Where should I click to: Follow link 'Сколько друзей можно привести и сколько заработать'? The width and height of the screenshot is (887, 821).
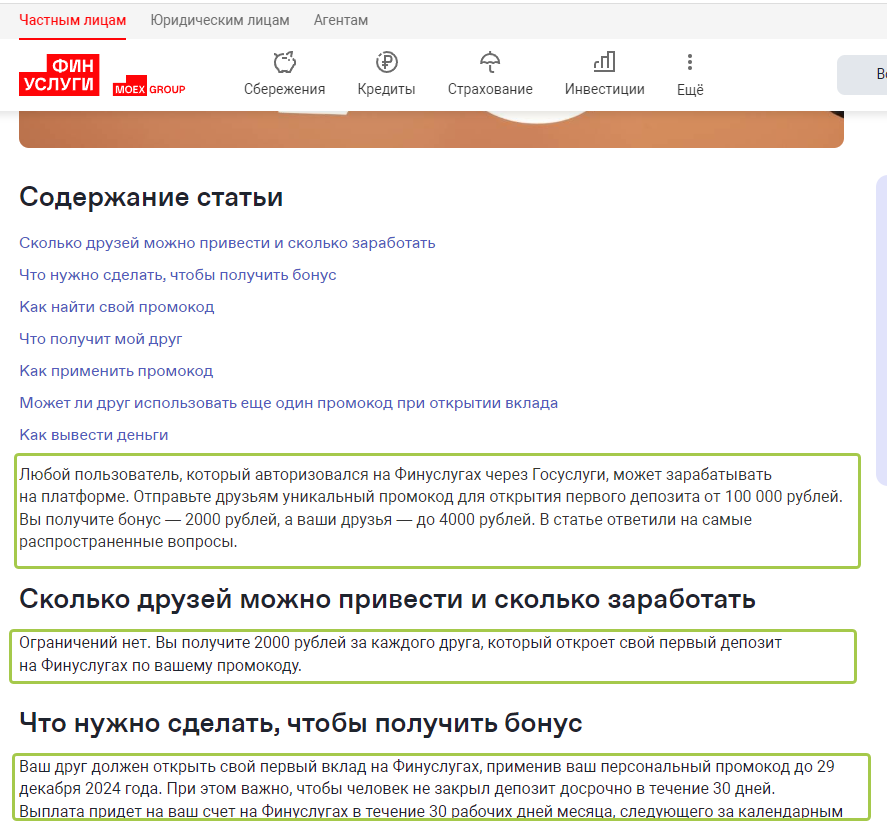click(227, 243)
